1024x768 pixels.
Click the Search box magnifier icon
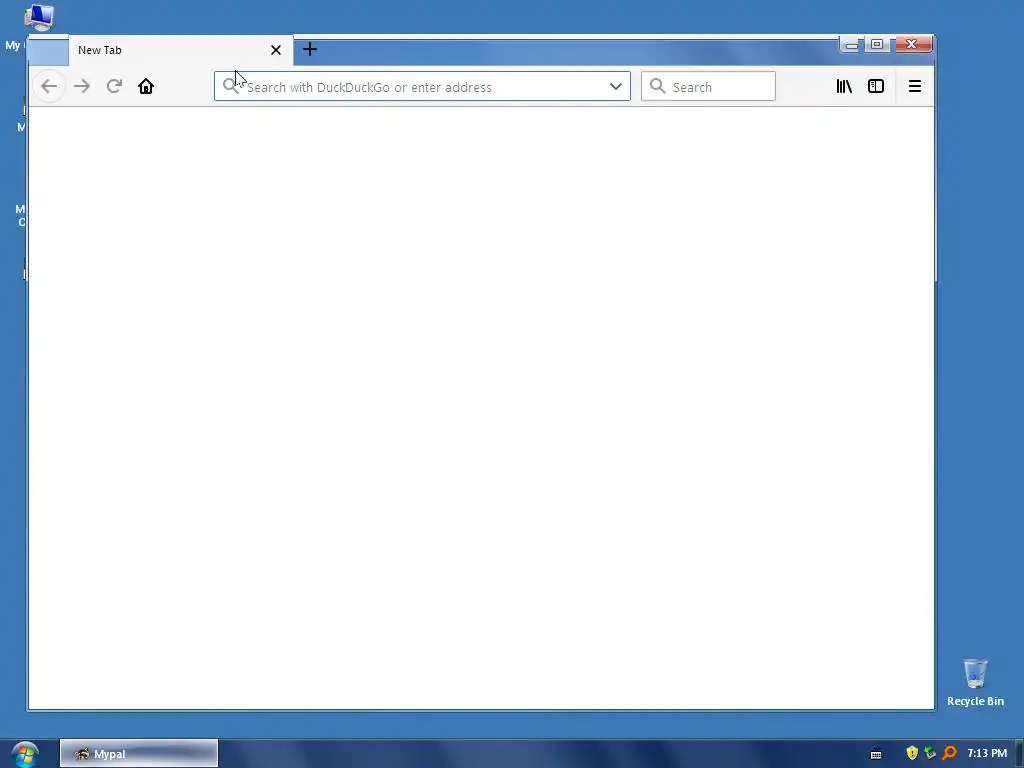coord(658,86)
